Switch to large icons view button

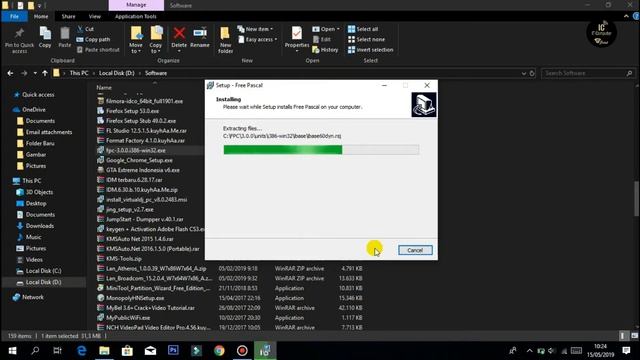point(634,336)
